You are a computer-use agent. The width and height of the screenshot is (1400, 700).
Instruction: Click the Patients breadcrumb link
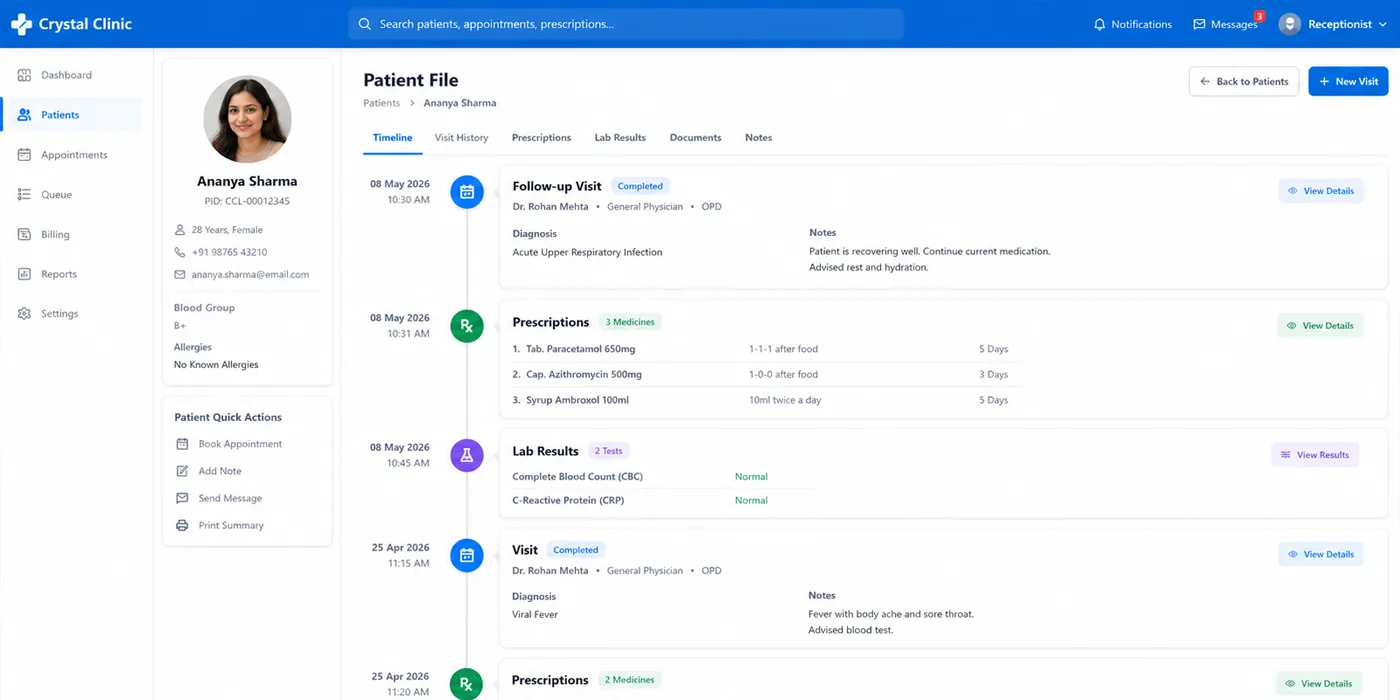[x=381, y=103]
